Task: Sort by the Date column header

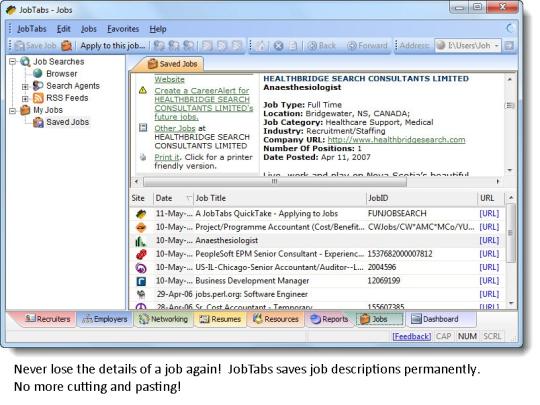Action: coord(173,198)
